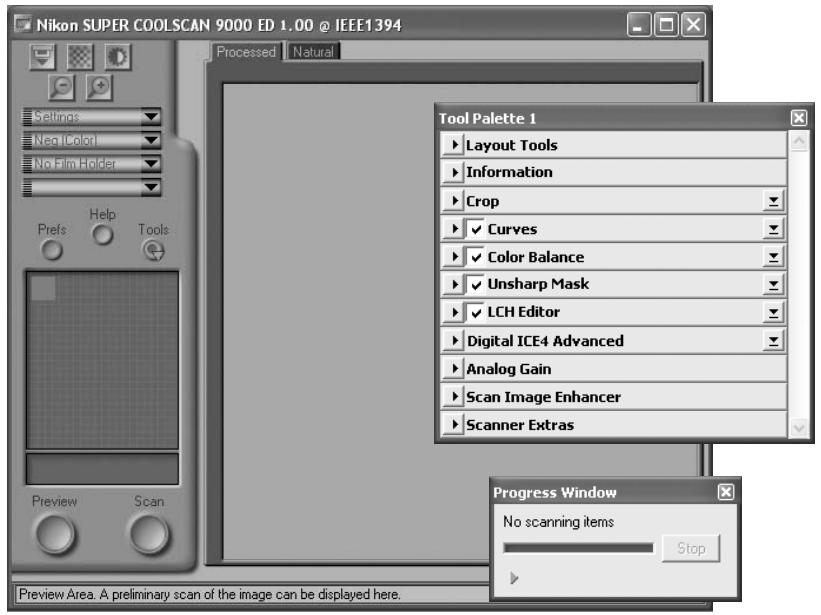
Task: Click the round Preview button
Action: (x=55, y=534)
